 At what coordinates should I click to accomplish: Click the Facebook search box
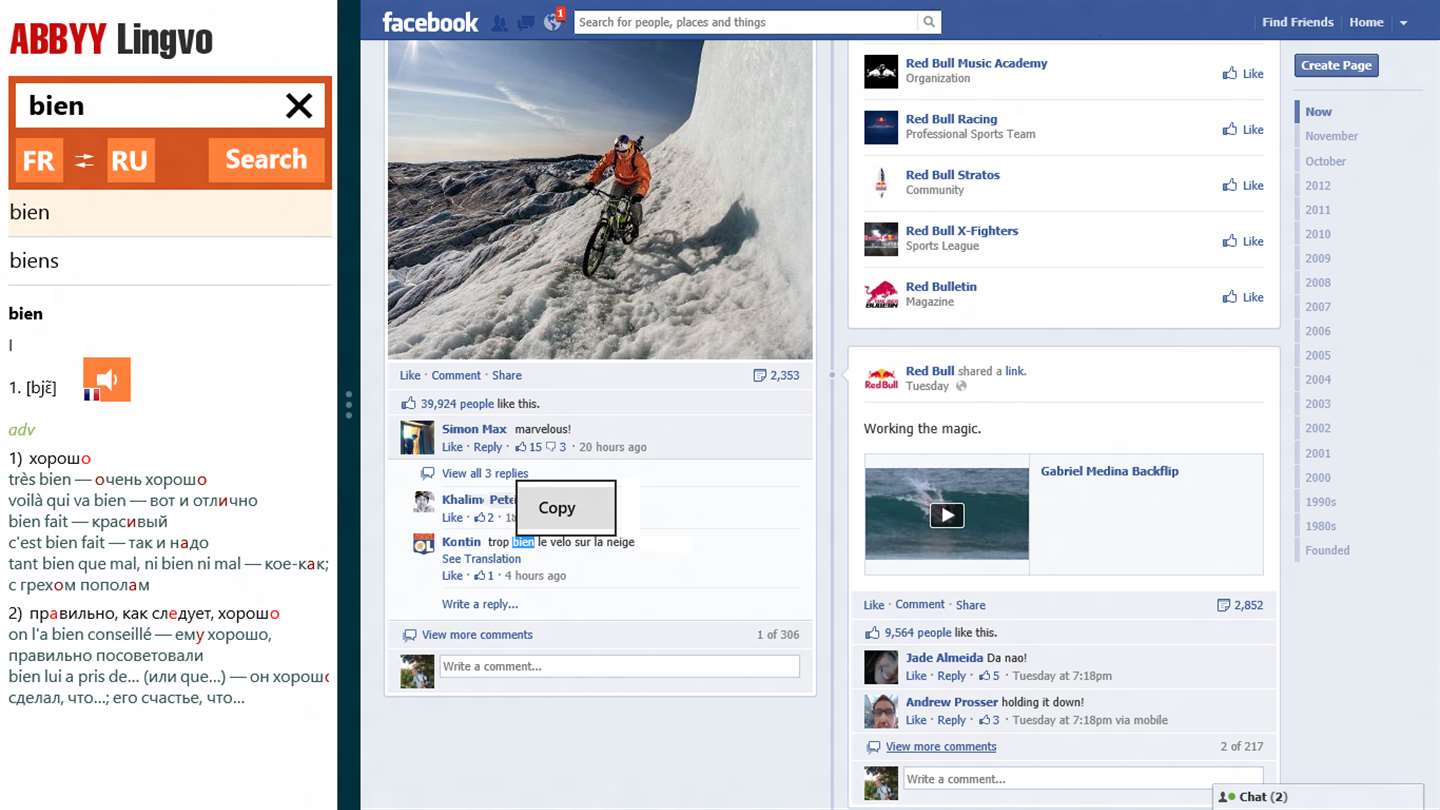[x=746, y=22]
